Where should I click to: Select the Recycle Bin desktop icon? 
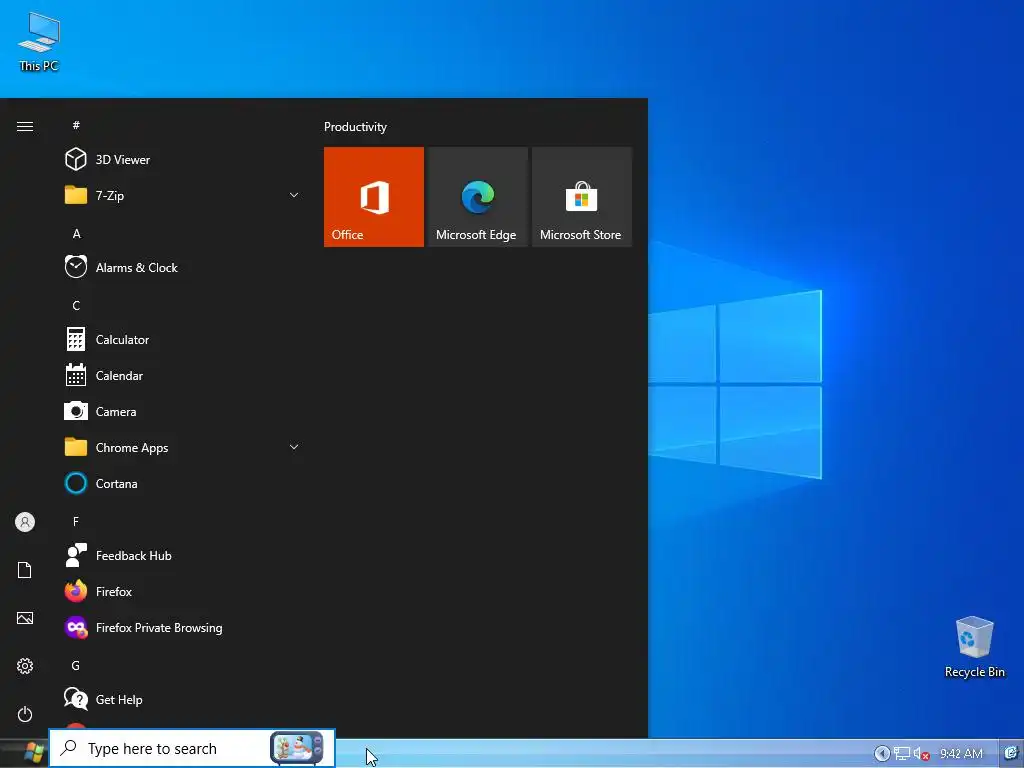click(x=974, y=647)
